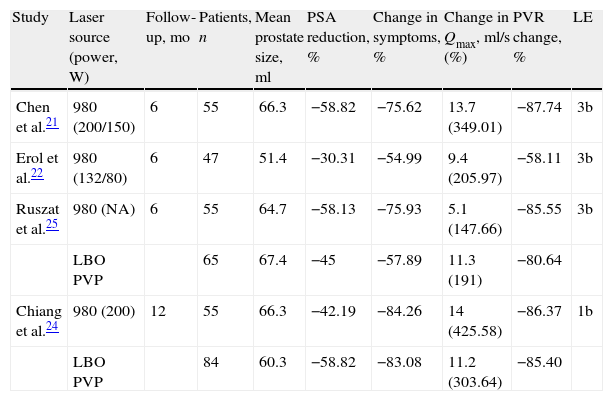Image resolution: width=613 pixels, height=401 pixels.
Task: Select the 14 (425.58) Qmax cell
Action: tap(471, 320)
